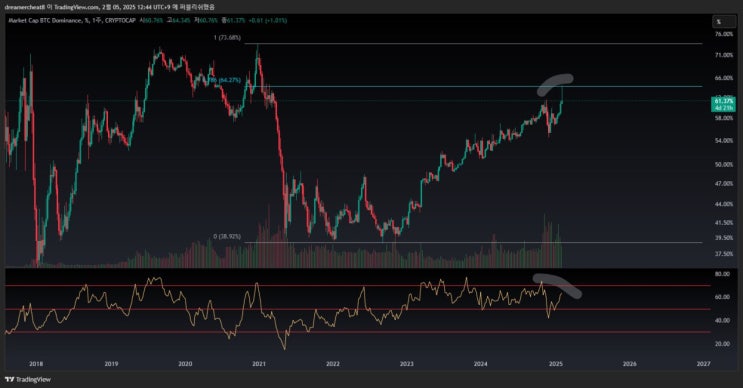Screen dimensions: 743x388
Task: Click the 60.00 RSI axis label
Action: [x=722, y=298]
